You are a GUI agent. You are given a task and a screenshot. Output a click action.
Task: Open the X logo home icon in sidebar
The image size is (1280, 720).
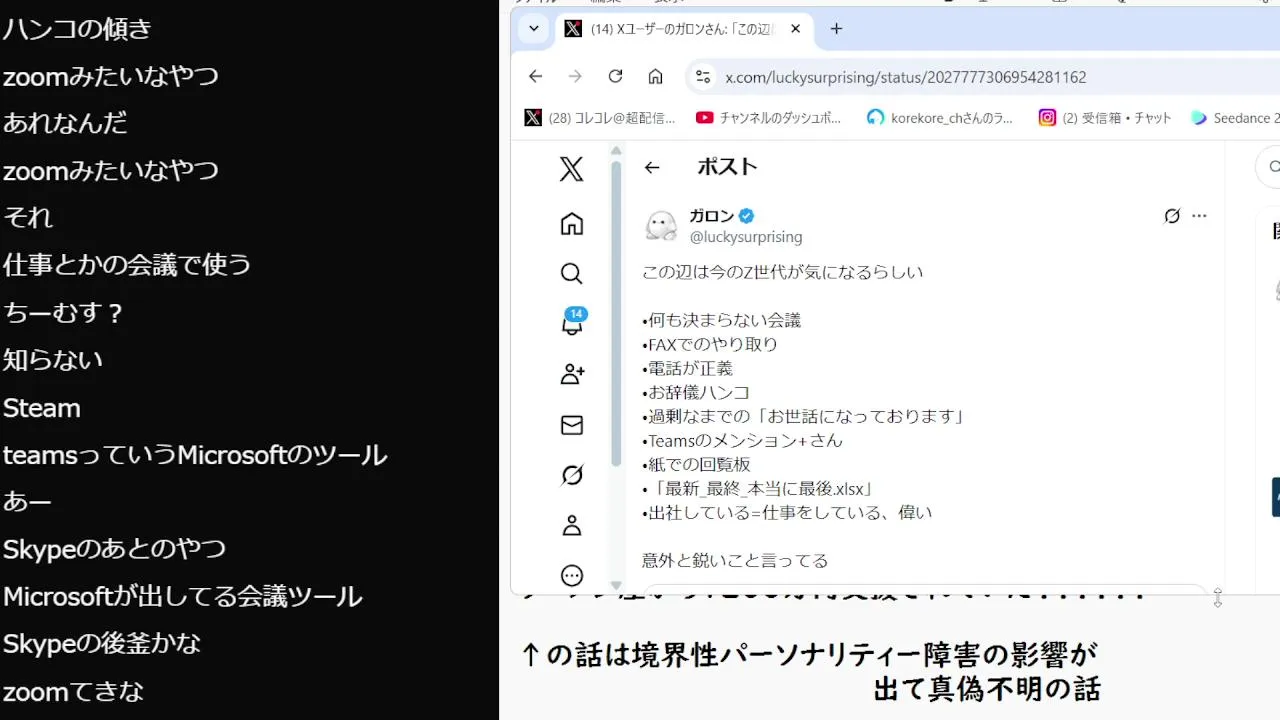point(571,169)
